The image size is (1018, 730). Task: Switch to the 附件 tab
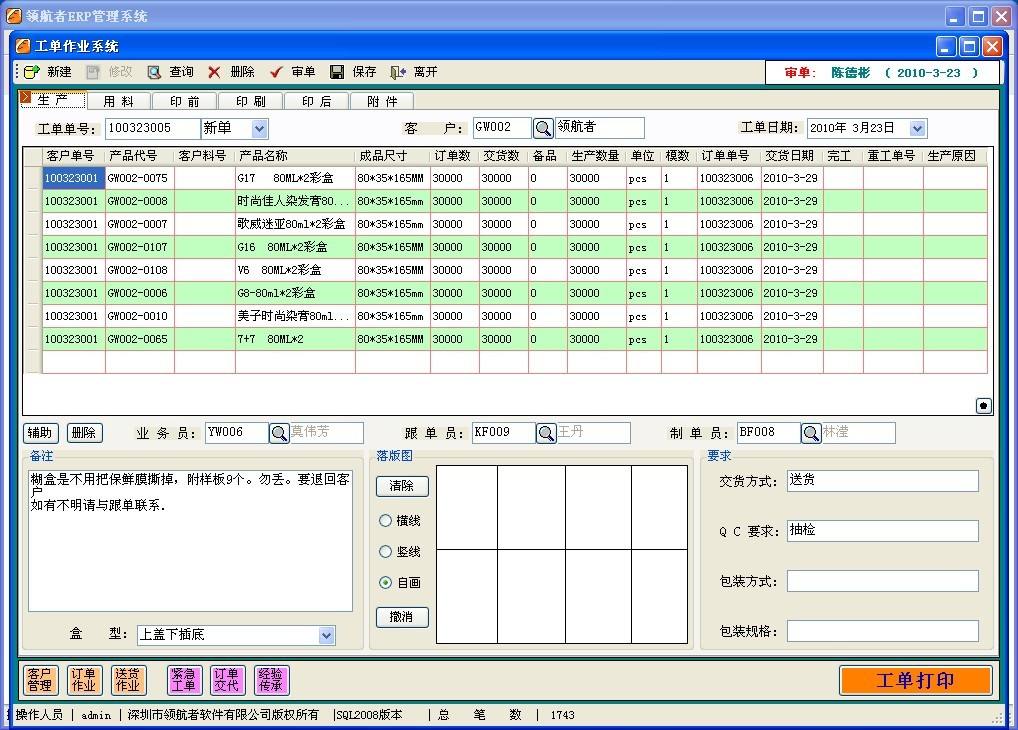tap(382, 101)
